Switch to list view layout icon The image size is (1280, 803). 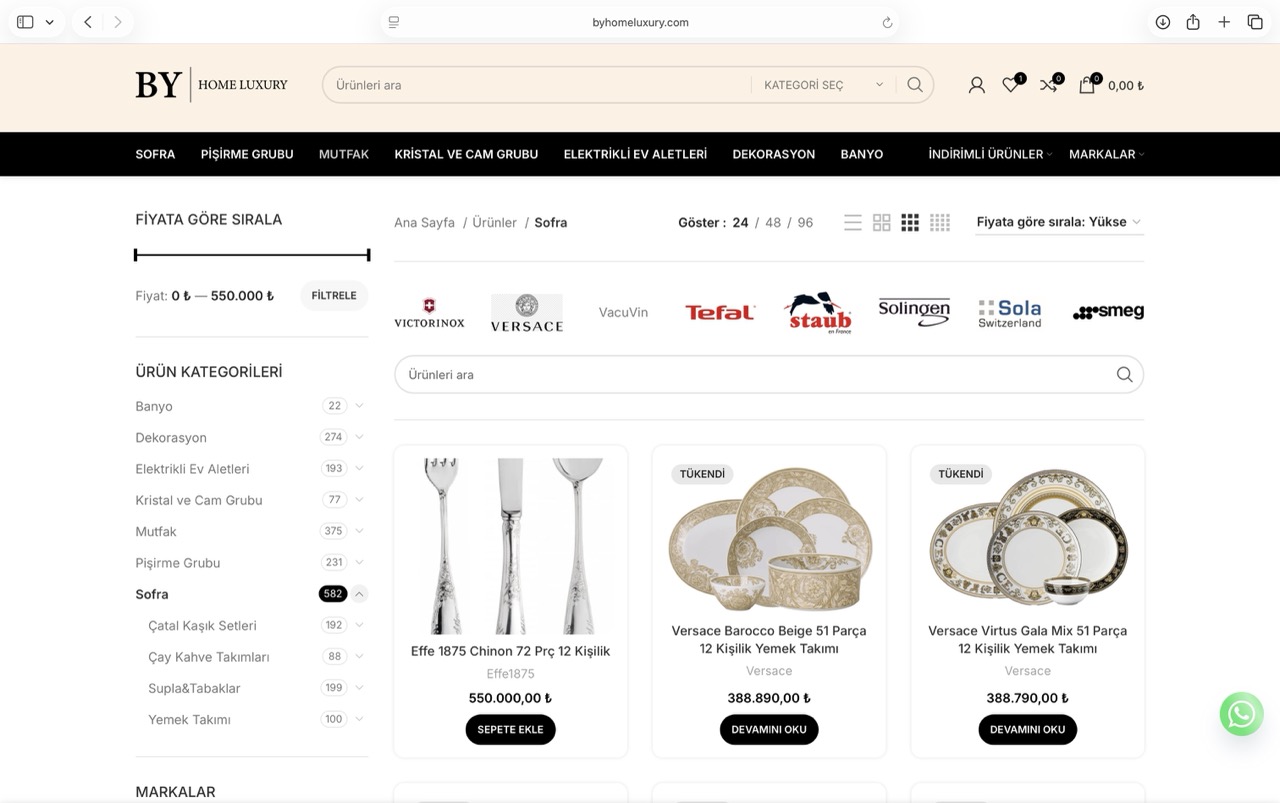click(853, 223)
